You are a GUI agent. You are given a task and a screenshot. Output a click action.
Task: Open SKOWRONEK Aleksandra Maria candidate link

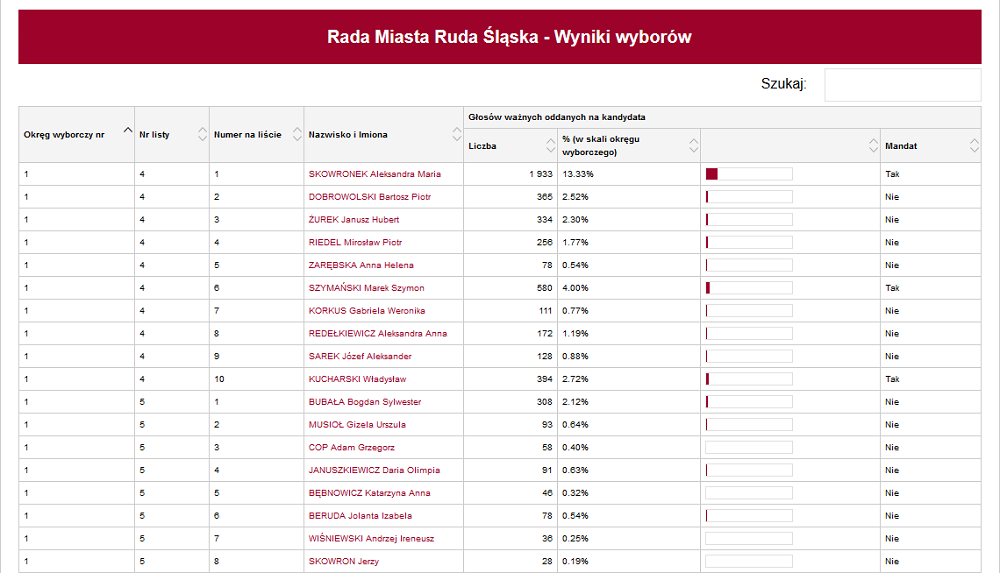374,174
